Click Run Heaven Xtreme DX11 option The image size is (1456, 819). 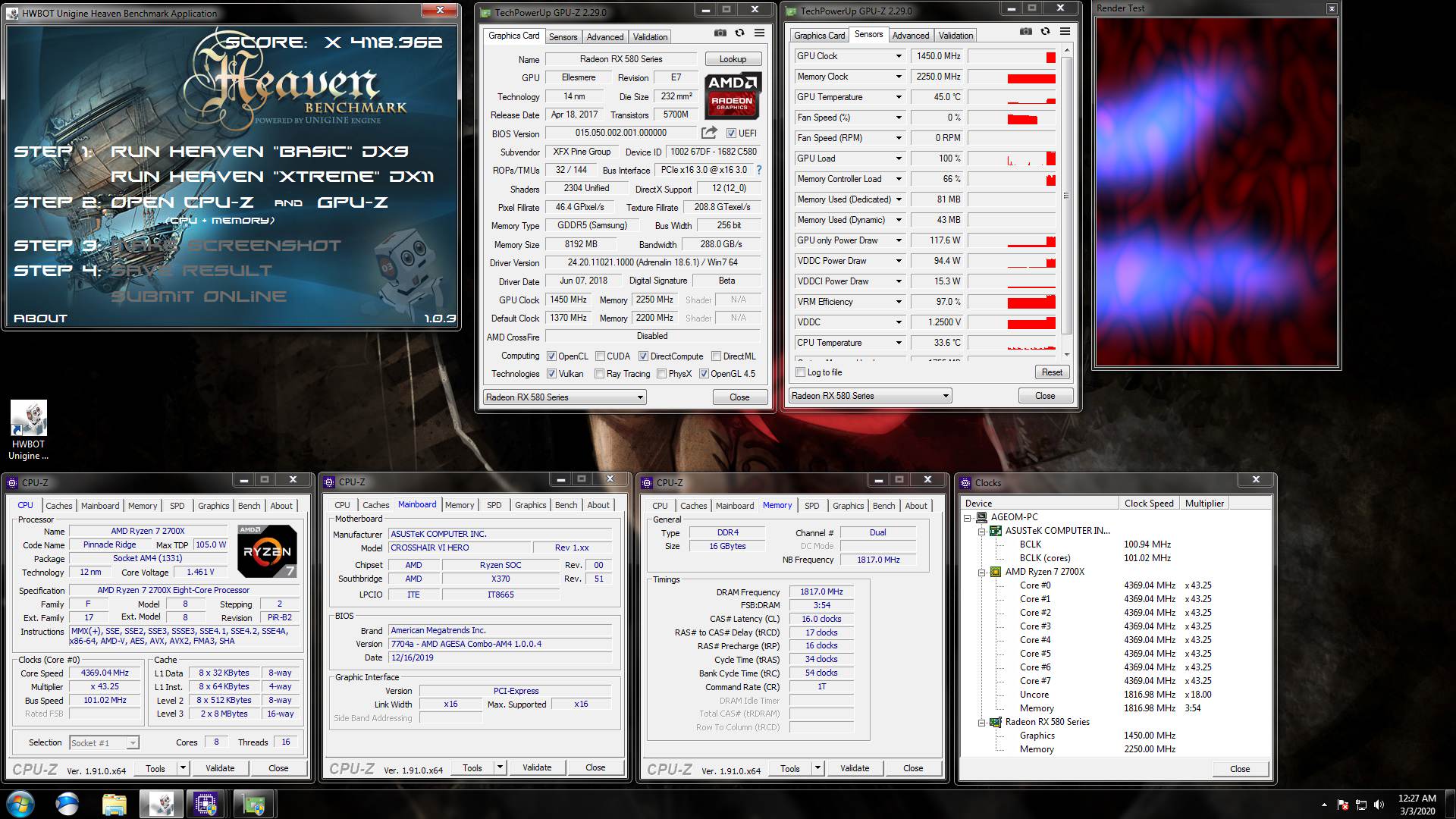(272, 177)
